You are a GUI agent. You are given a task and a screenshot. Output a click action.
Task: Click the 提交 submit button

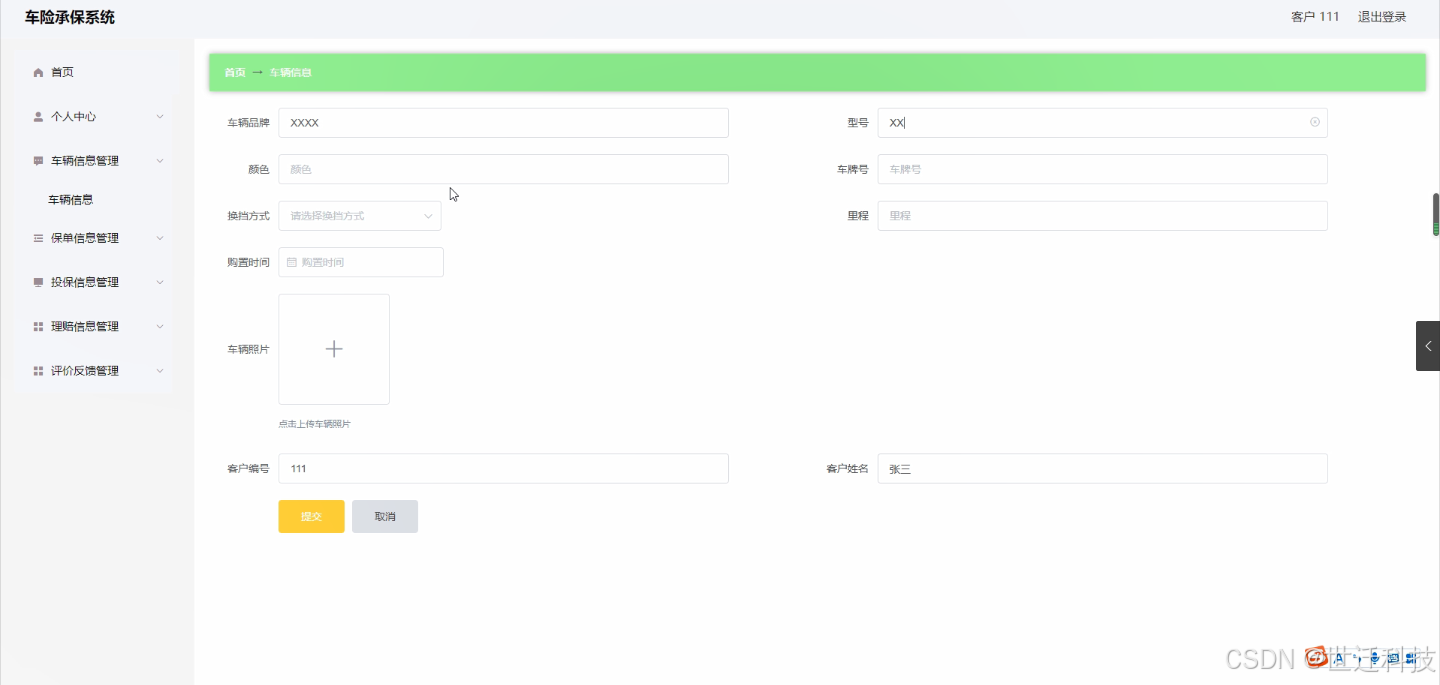(x=311, y=516)
